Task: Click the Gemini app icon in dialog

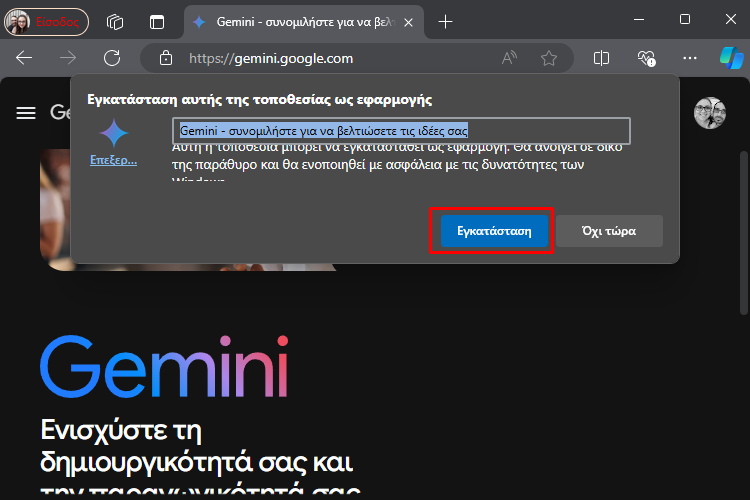Action: click(114, 133)
